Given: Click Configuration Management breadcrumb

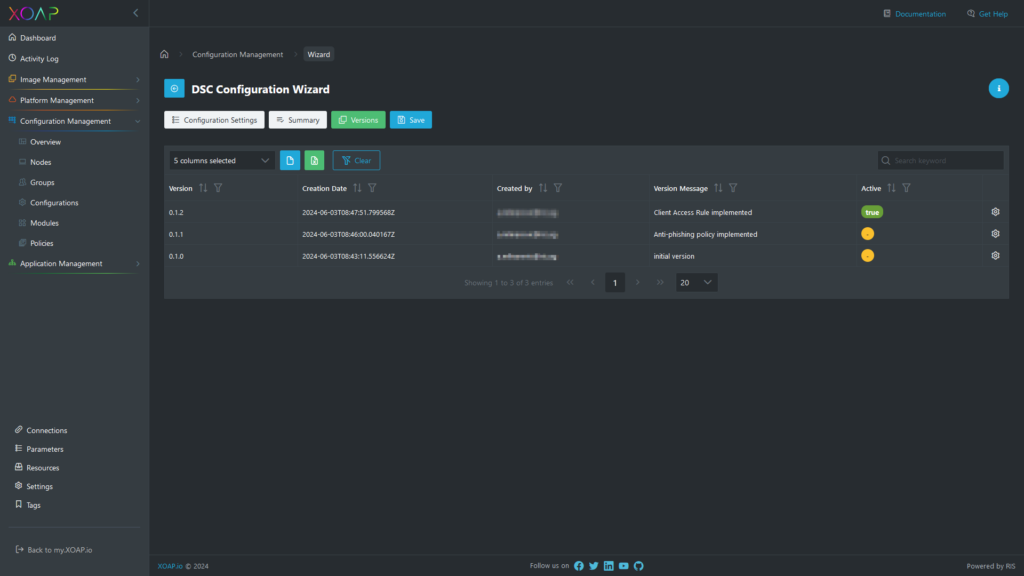Looking at the screenshot, I should tap(238, 54).
